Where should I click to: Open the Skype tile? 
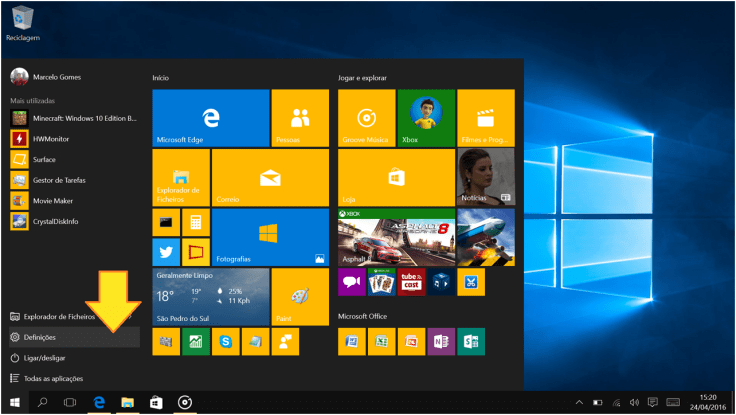coord(226,342)
